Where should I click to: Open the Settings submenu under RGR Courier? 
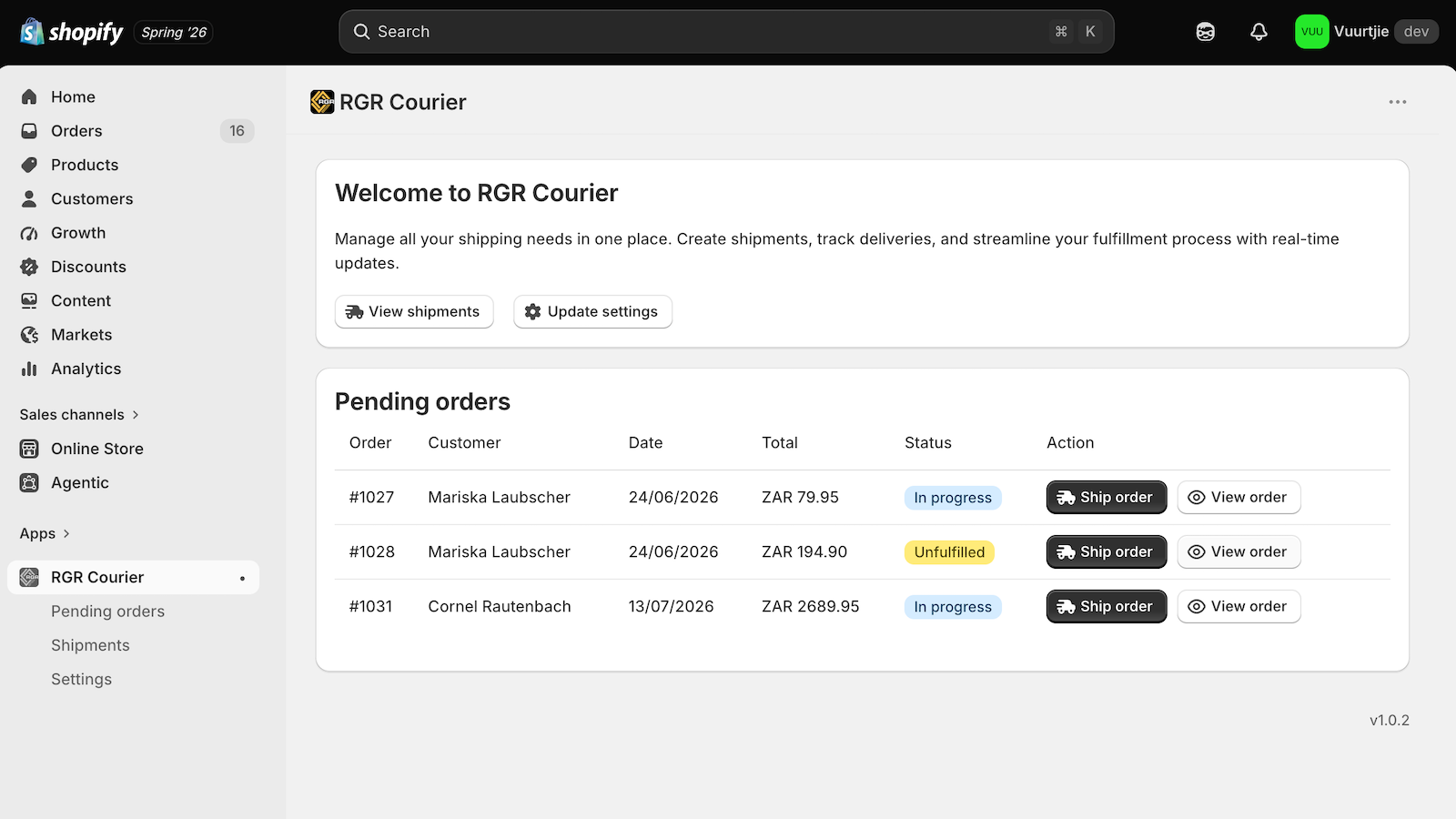coord(81,680)
